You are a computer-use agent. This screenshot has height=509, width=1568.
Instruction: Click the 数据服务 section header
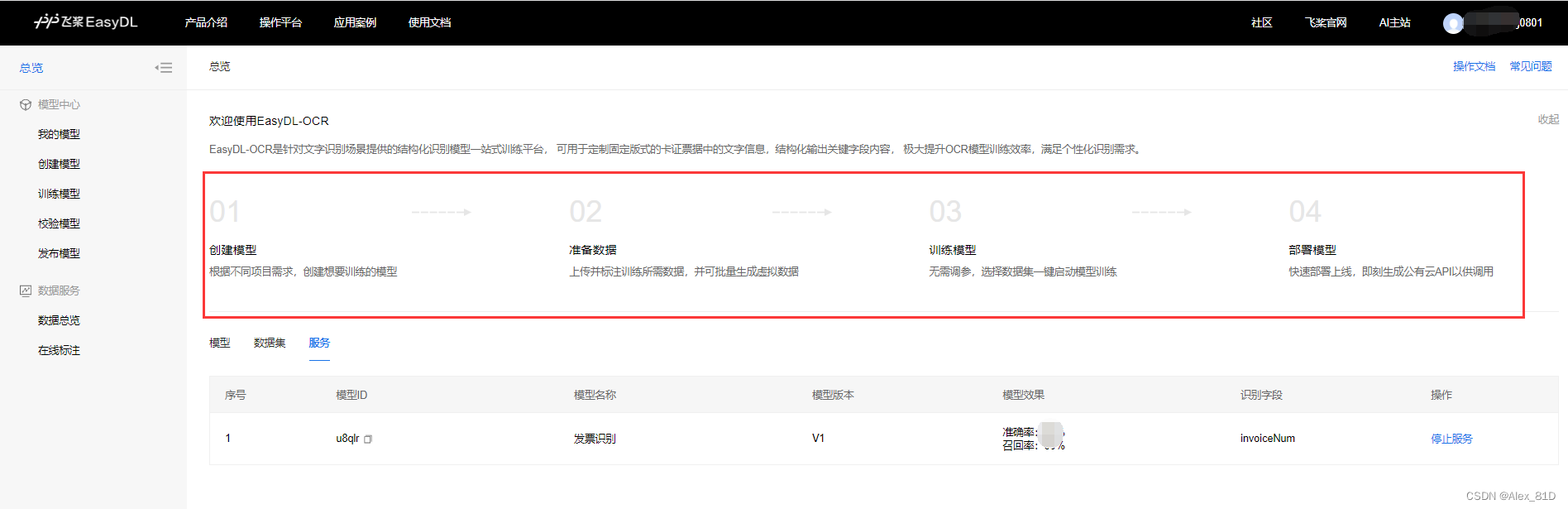[59, 291]
